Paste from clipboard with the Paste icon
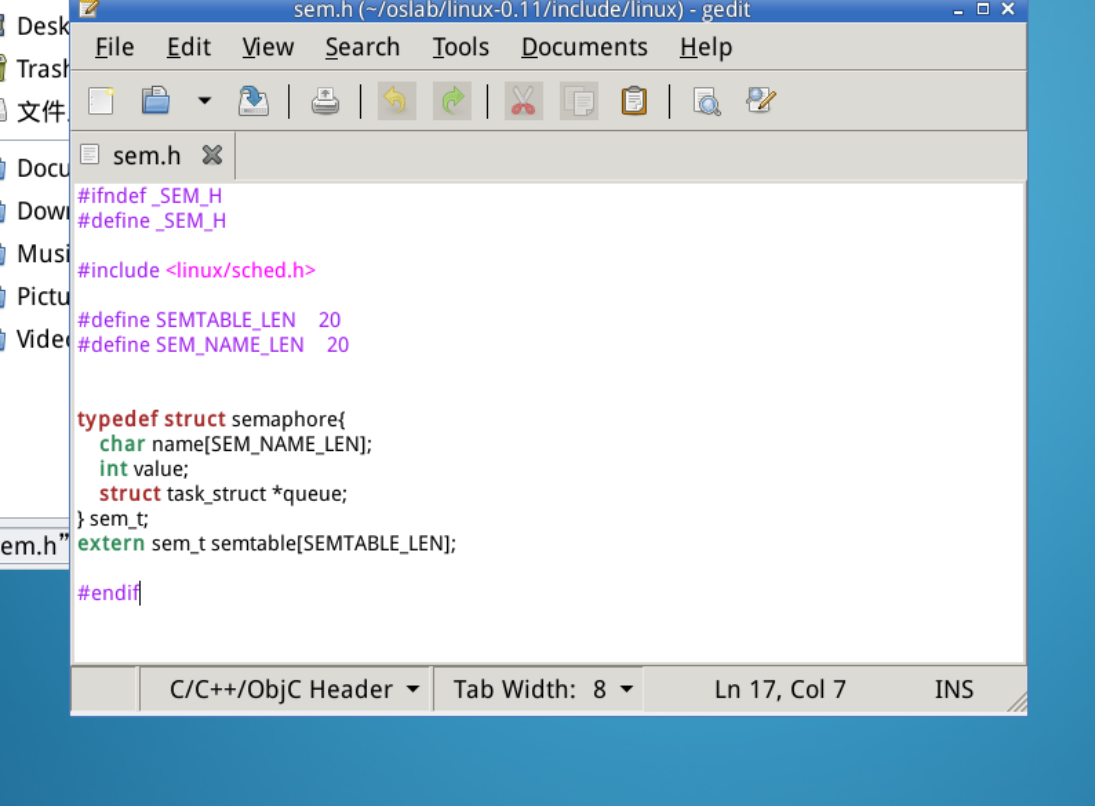The height and width of the screenshot is (806, 1095). click(634, 101)
